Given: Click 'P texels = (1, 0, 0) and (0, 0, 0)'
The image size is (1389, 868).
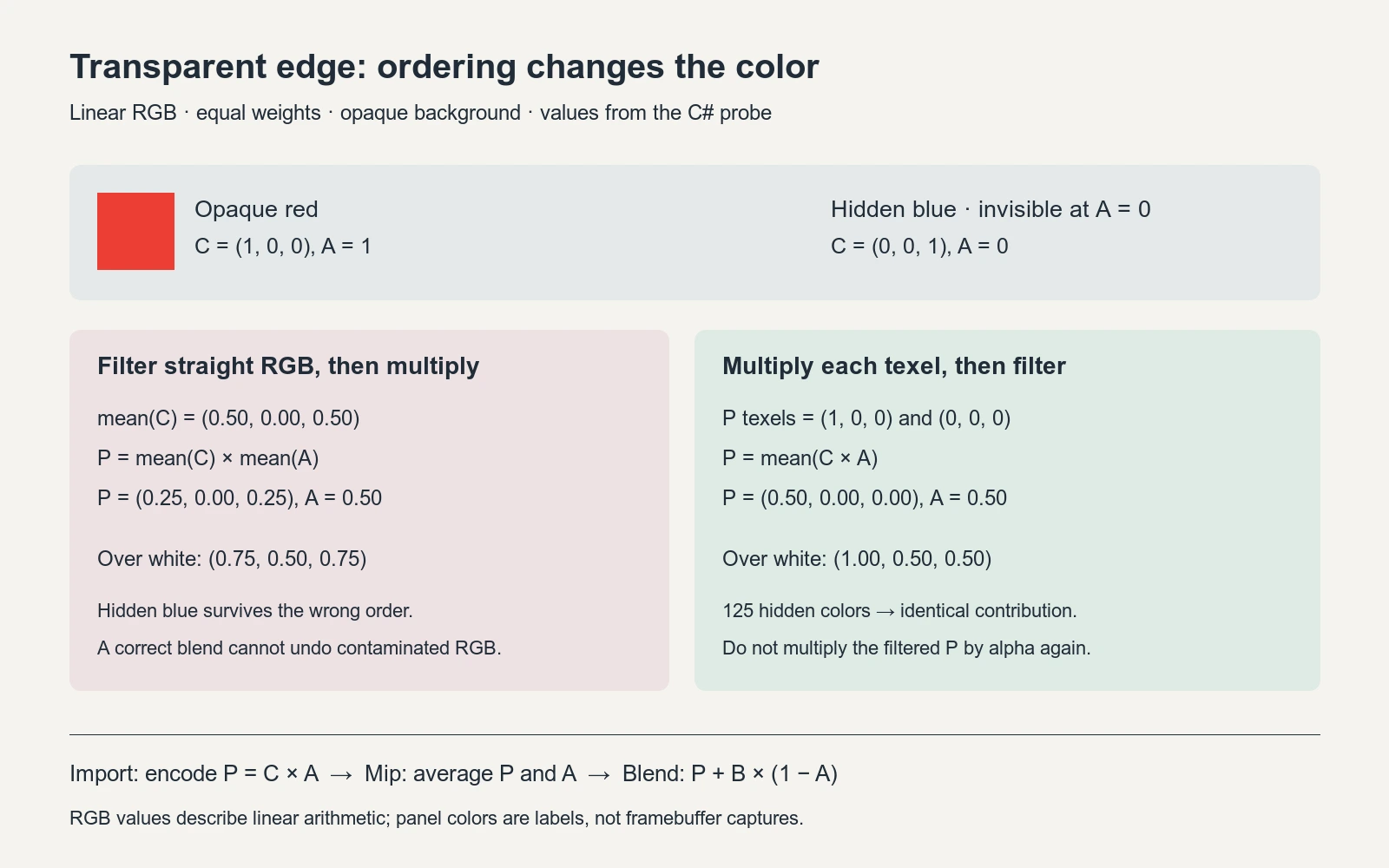Looking at the screenshot, I should 866,418.
